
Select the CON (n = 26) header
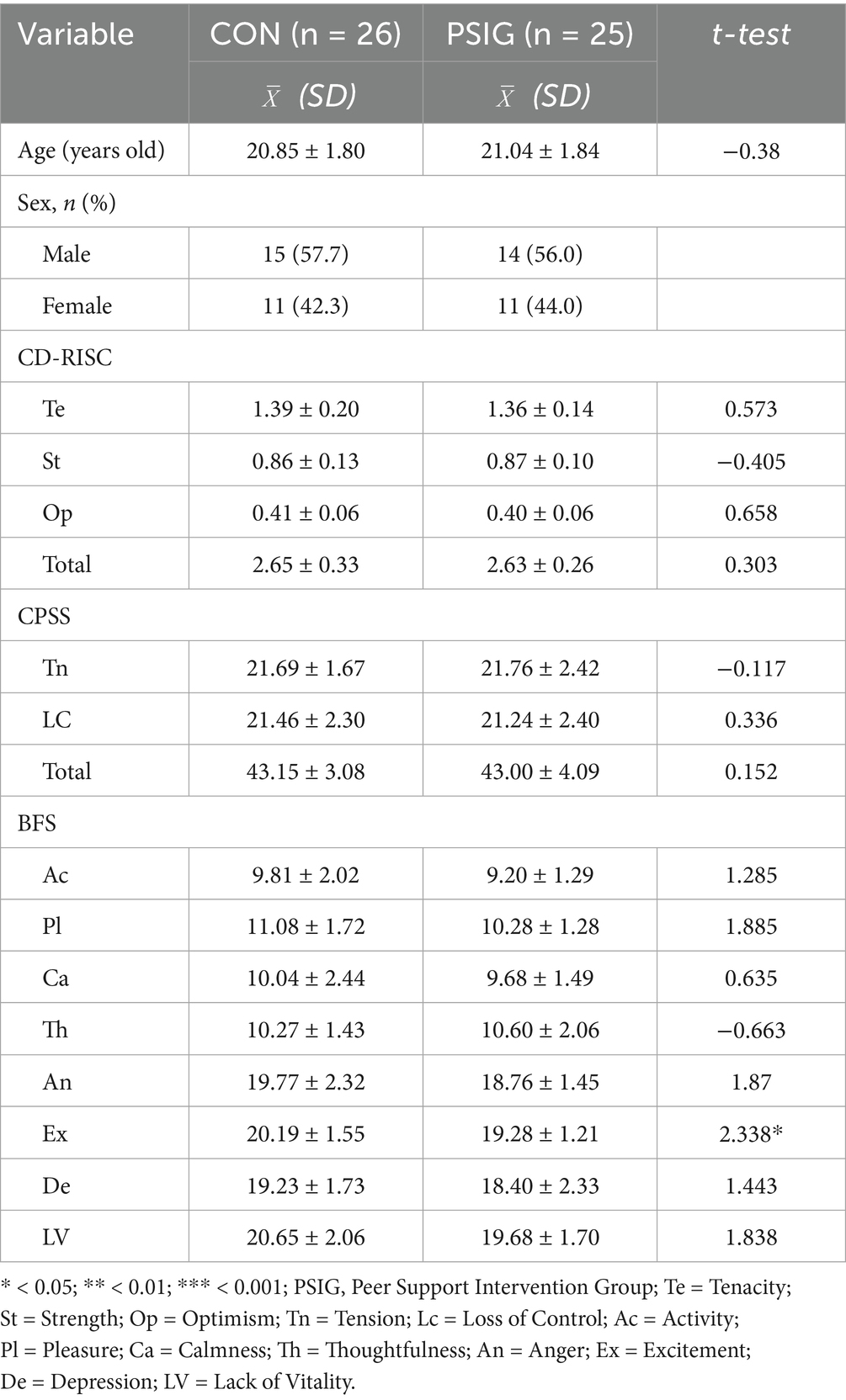point(306,34)
